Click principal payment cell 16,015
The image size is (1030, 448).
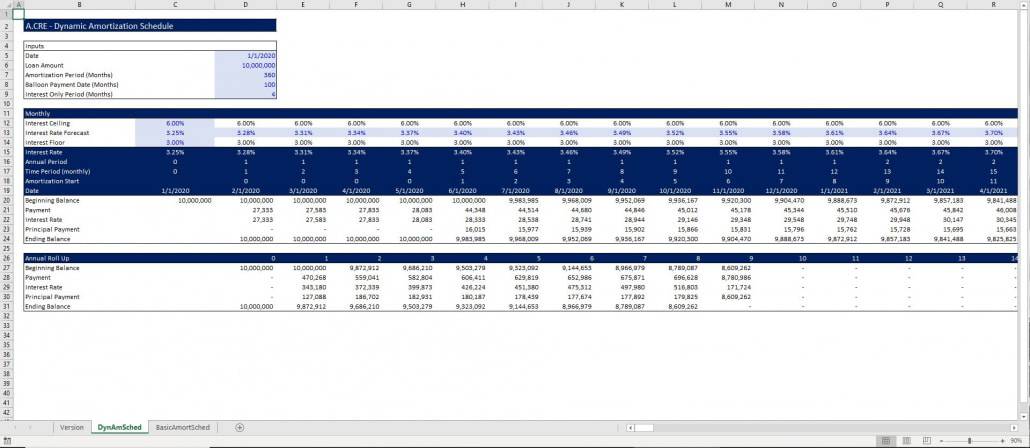point(462,229)
